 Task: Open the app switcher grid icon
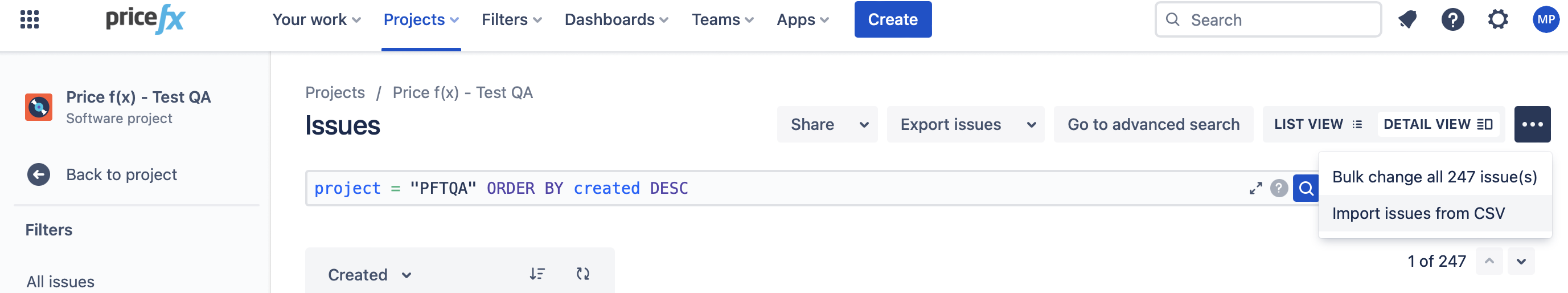tap(29, 19)
